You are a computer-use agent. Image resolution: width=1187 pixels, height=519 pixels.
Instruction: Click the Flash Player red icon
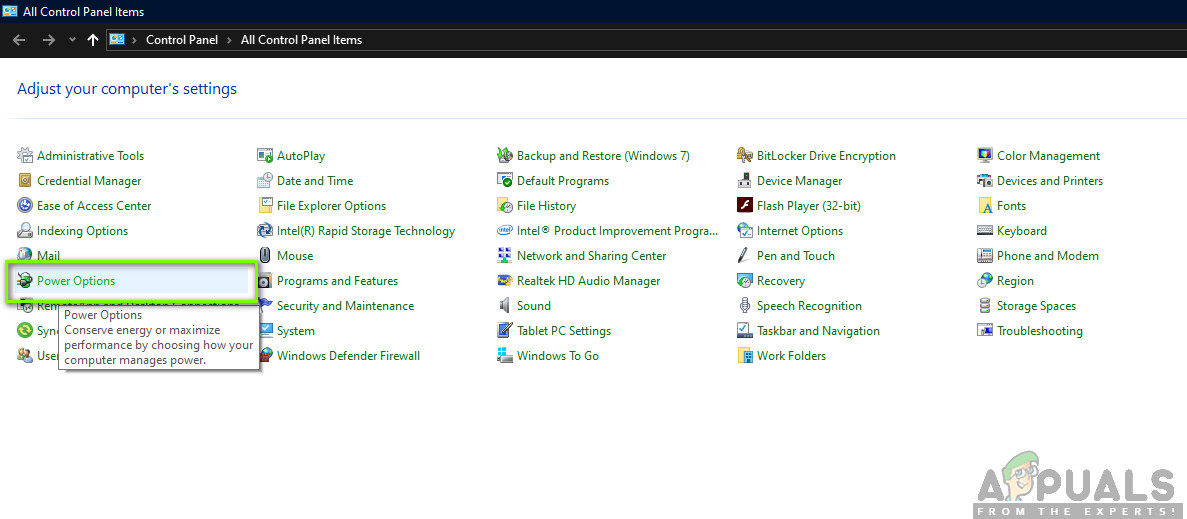(745, 206)
